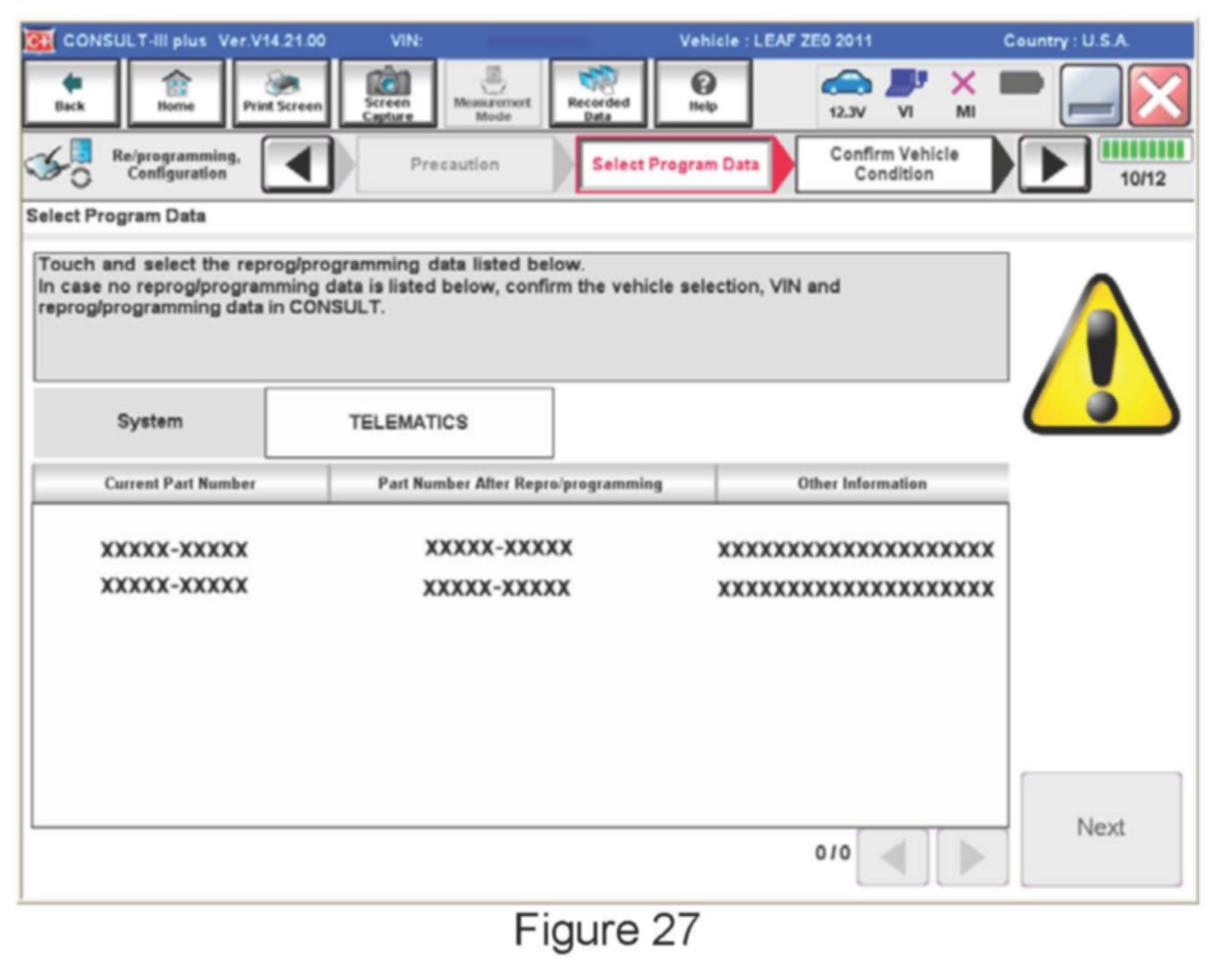
Task: Go to the Home screen icon
Action: coord(176,92)
